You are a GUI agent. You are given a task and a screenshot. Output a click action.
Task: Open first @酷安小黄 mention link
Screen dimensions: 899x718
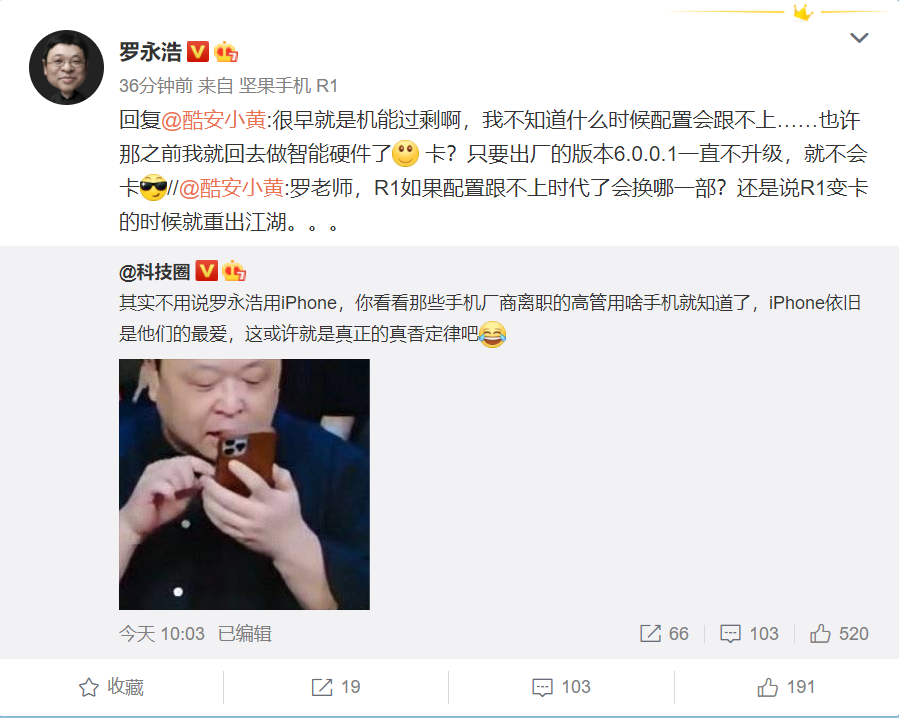(x=214, y=120)
